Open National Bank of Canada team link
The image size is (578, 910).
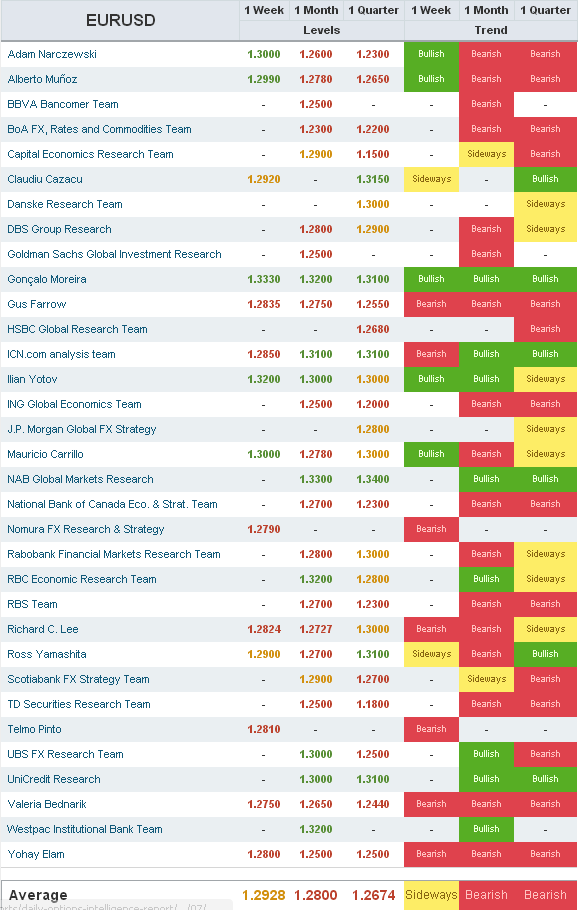tap(113, 503)
